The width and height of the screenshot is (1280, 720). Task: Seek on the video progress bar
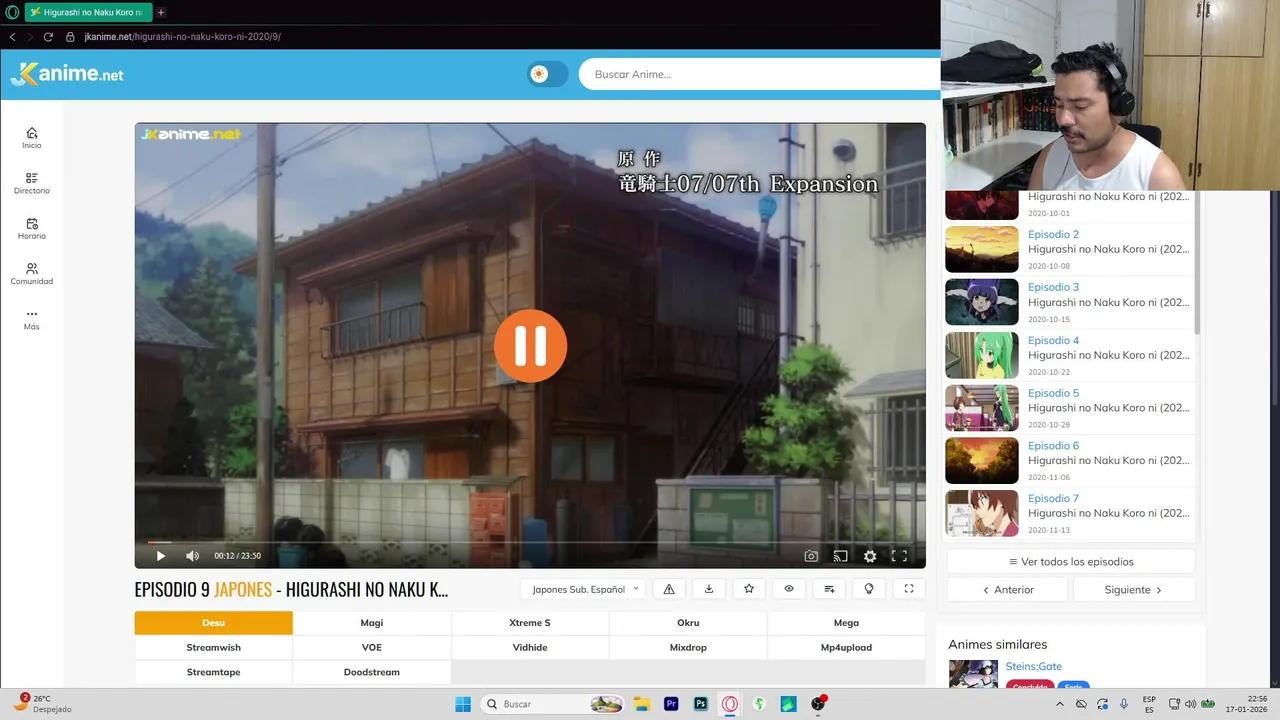[530, 541]
